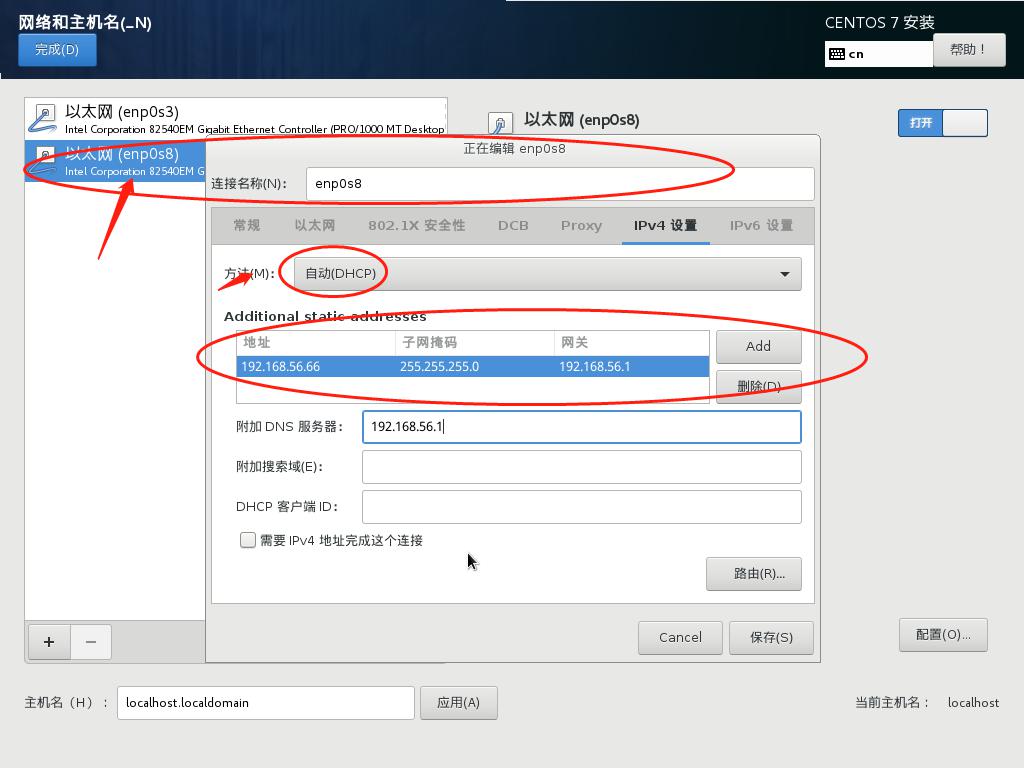Click the hostname field localhost.localdomain
Screen dimensions: 1024x768
(x=266, y=703)
